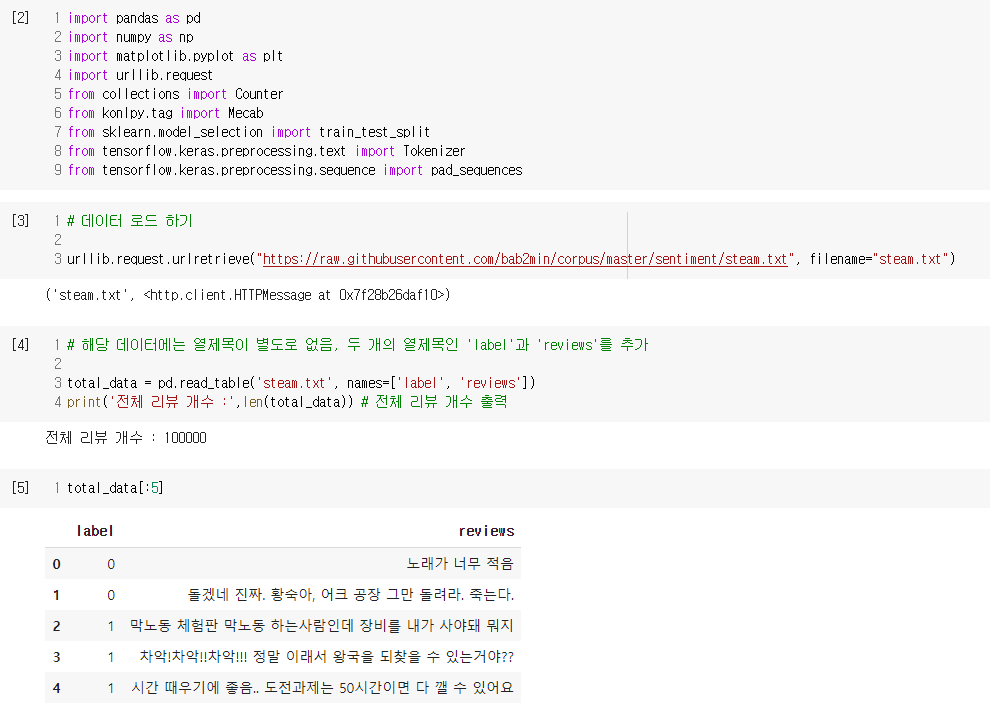Image resolution: width=990 pixels, height=705 pixels.
Task: Click the 'import urllib.request' line
Action: tap(140, 75)
